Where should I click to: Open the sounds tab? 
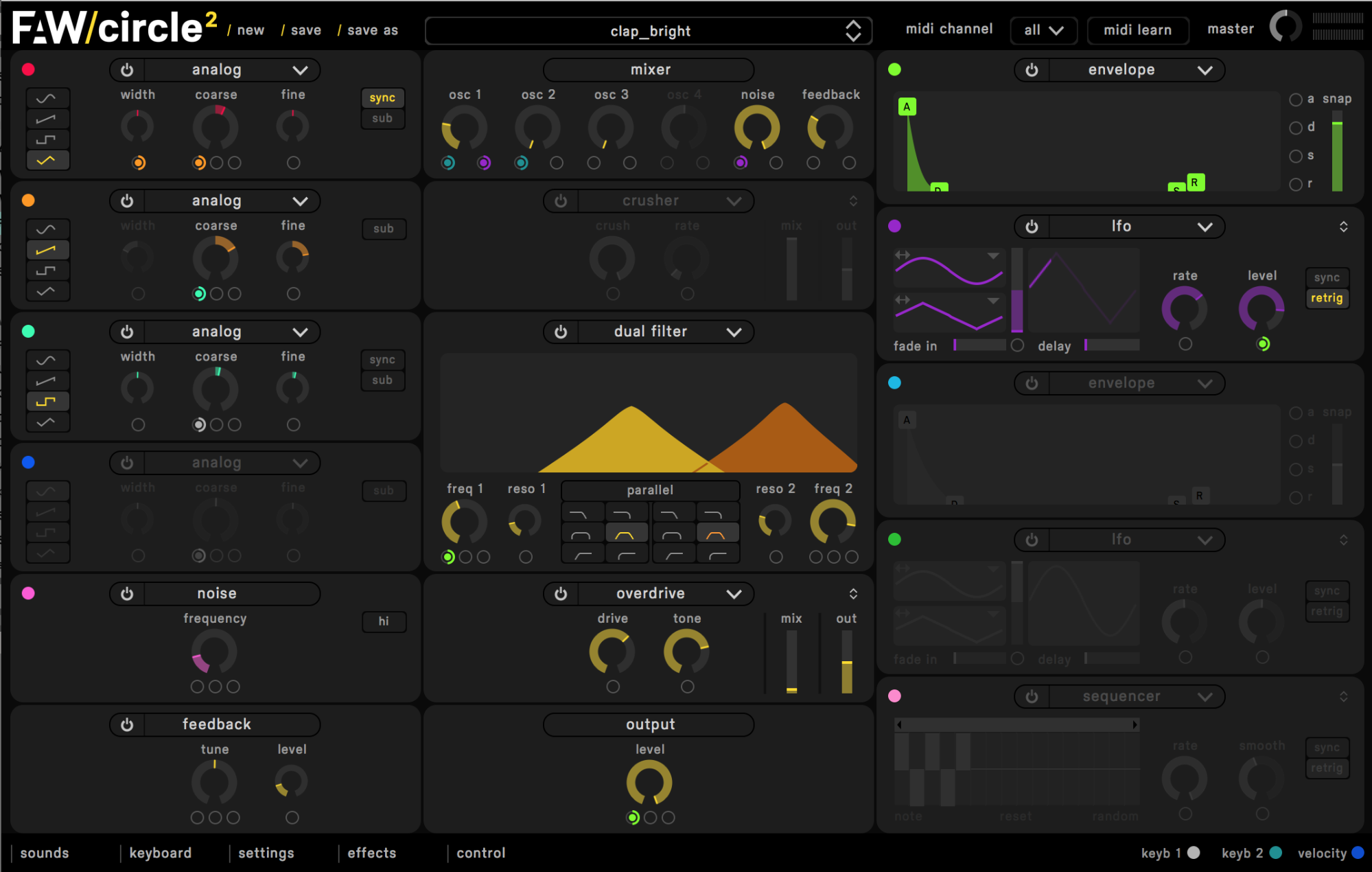(x=45, y=853)
